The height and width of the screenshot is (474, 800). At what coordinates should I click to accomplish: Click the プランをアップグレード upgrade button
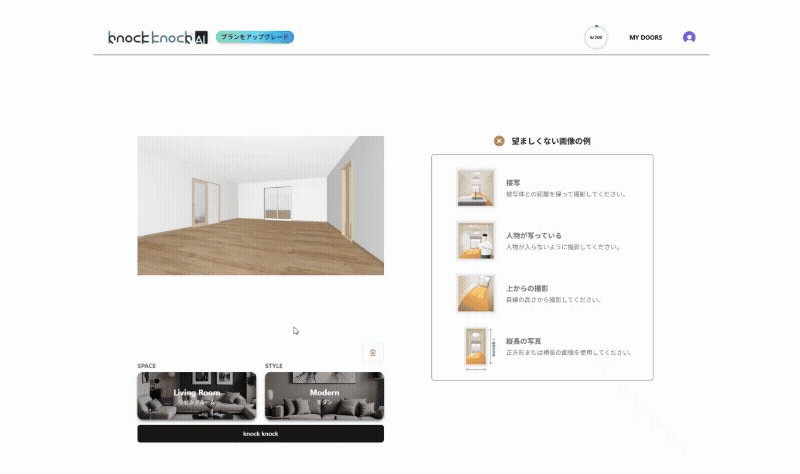coord(254,37)
